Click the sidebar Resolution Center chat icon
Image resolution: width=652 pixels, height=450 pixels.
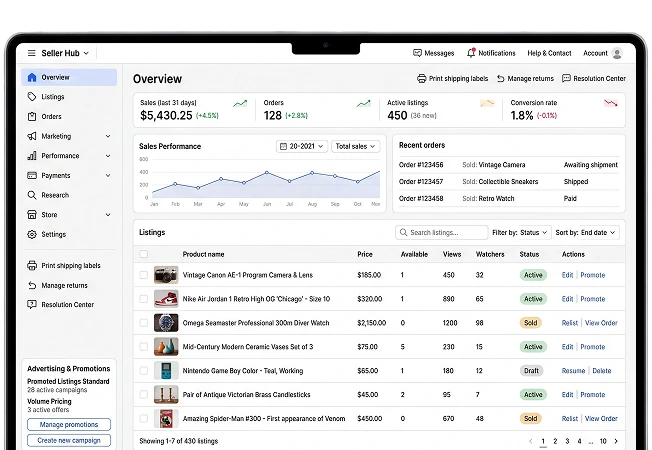32,304
